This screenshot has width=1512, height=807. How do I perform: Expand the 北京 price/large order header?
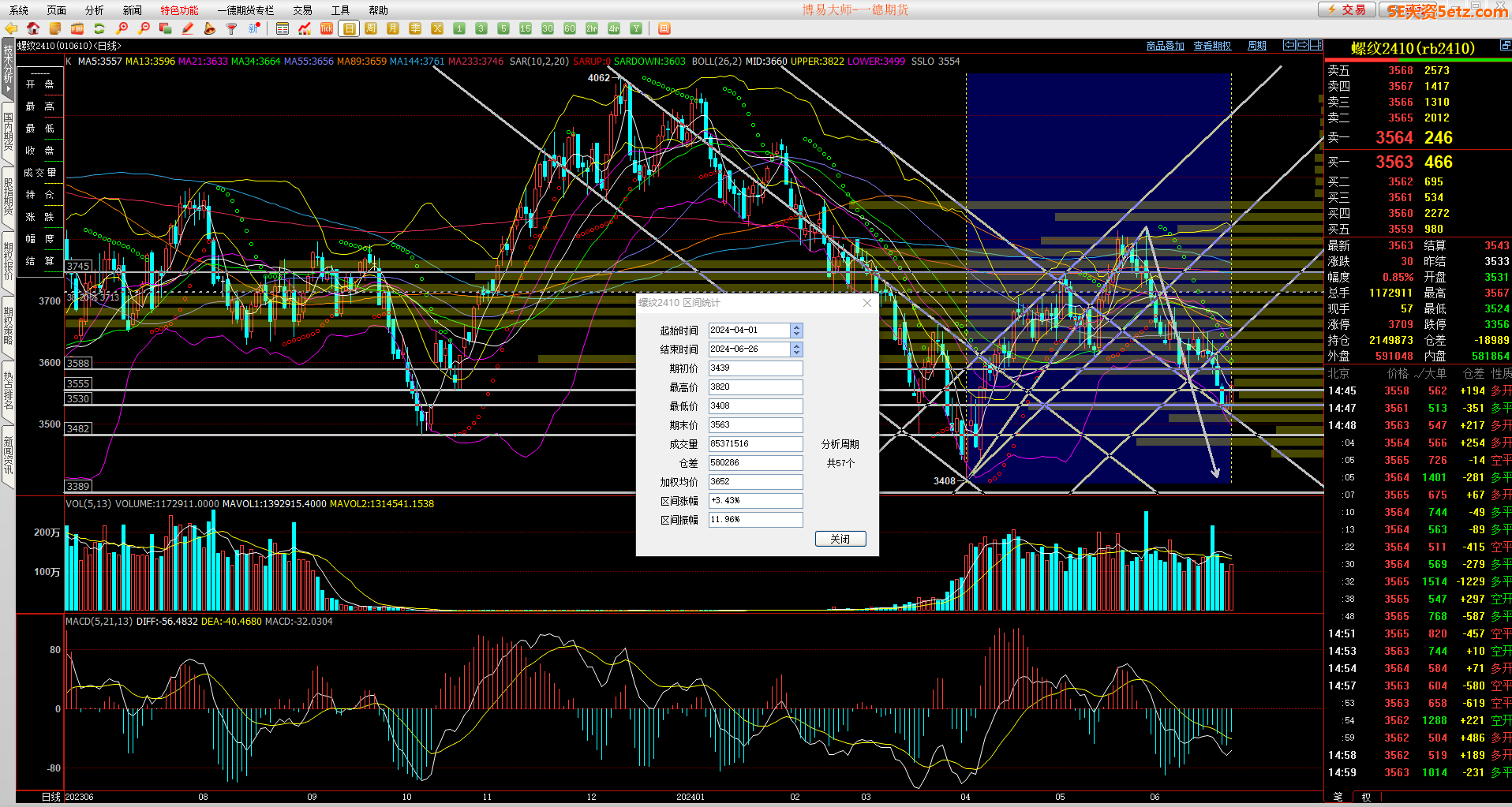pos(1417,373)
